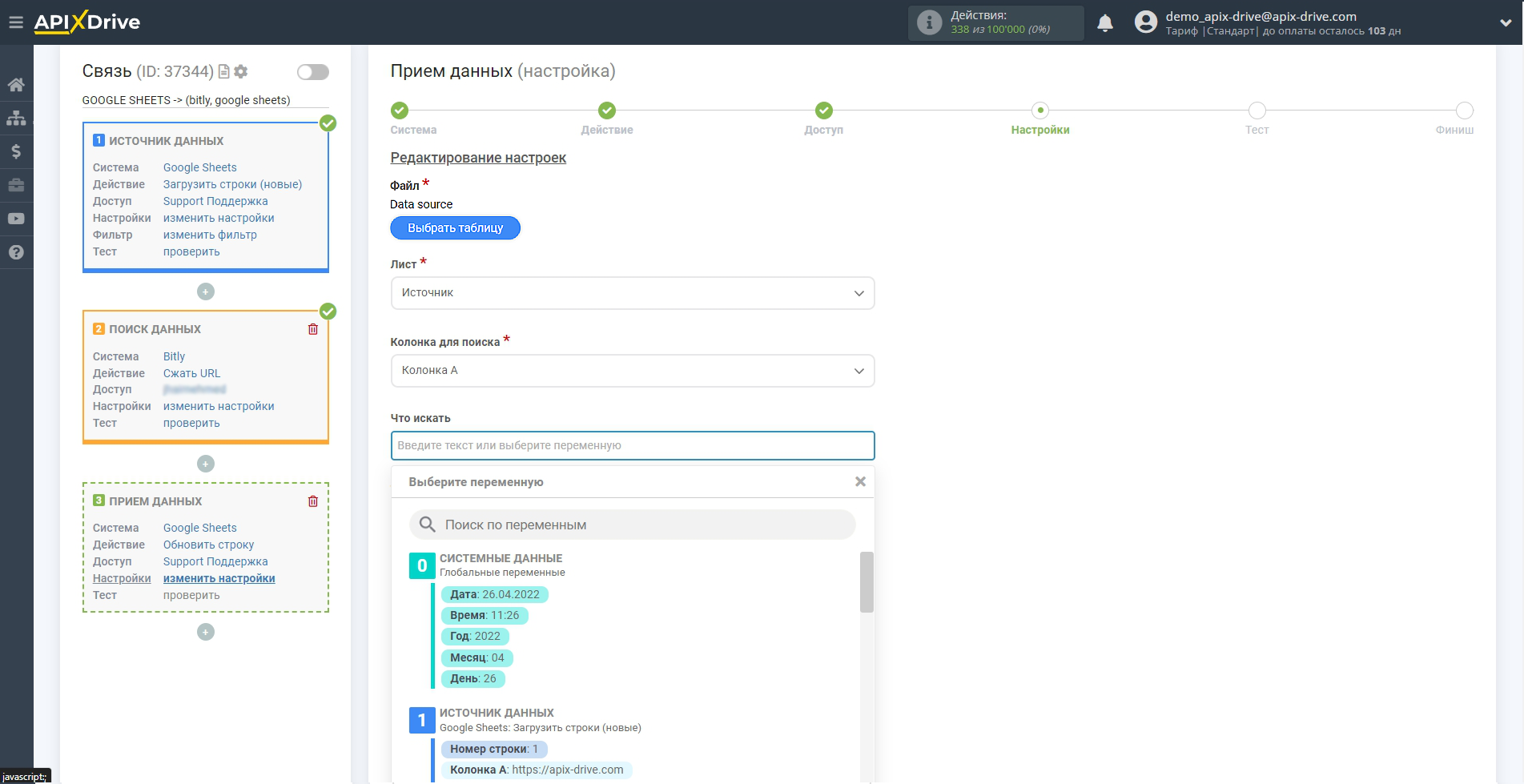Go to the Система step

point(400,111)
